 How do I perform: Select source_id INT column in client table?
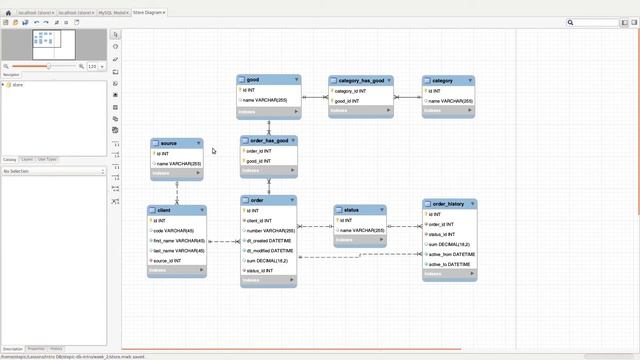pyautogui.click(x=167, y=260)
